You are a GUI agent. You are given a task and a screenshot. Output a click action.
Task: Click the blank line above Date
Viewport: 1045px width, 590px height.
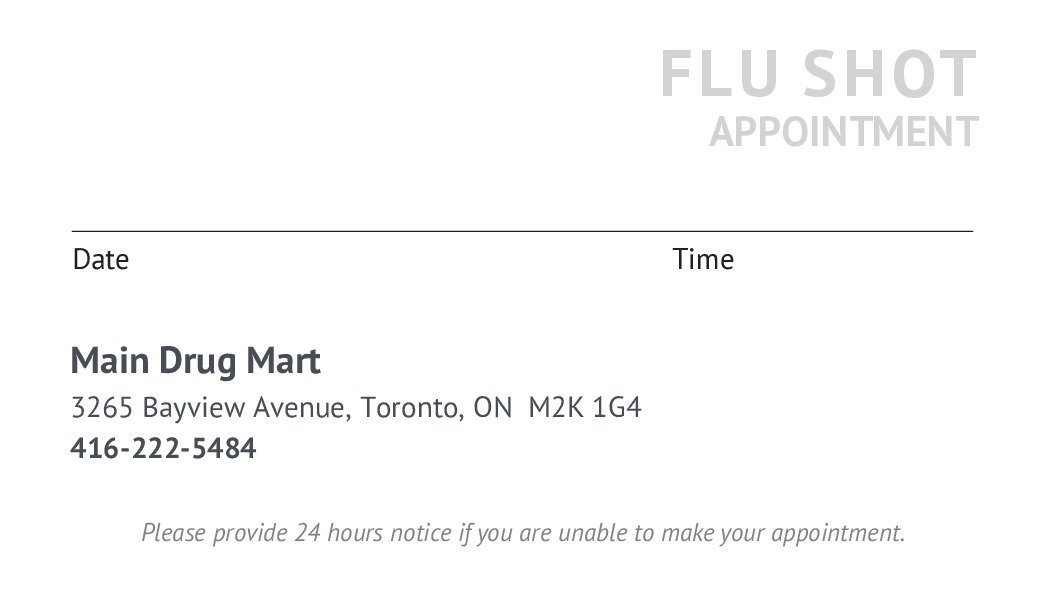[300, 230]
